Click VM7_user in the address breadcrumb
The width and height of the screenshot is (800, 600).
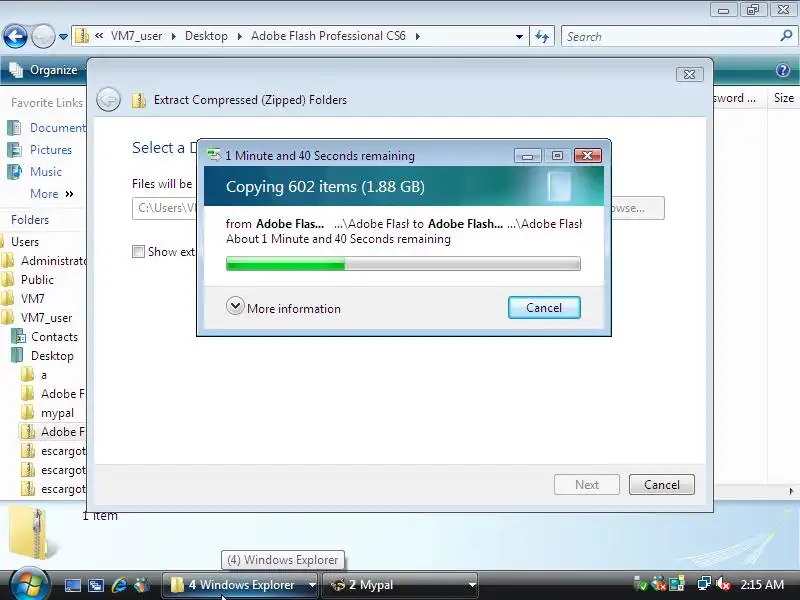[136, 36]
